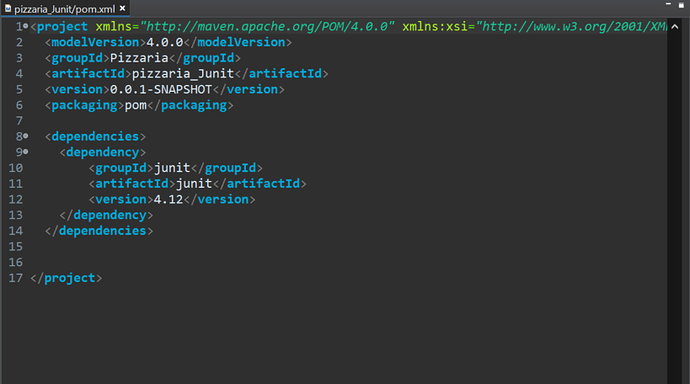Click the scroll-up arrow of the vertical scrollbar

[x=675, y=27]
